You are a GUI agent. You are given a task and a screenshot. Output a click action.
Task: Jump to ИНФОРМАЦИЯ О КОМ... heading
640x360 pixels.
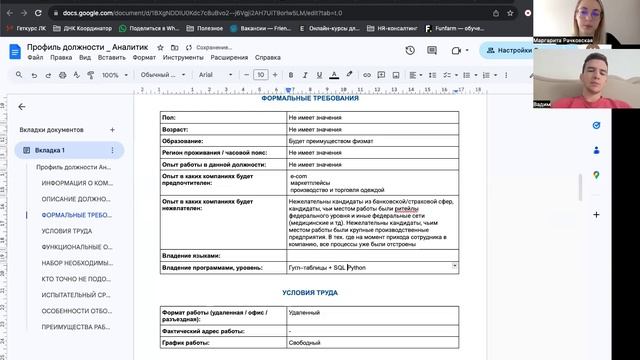point(77,183)
